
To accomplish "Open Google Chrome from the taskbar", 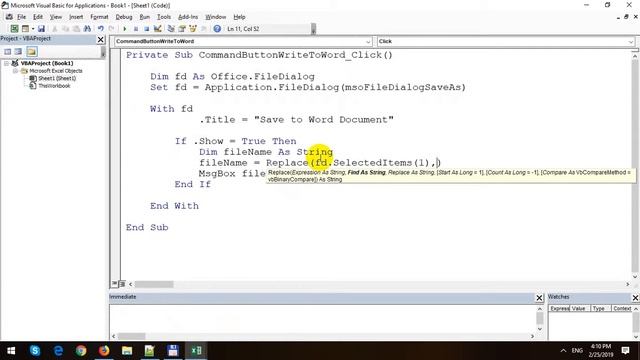I will [81, 351].
